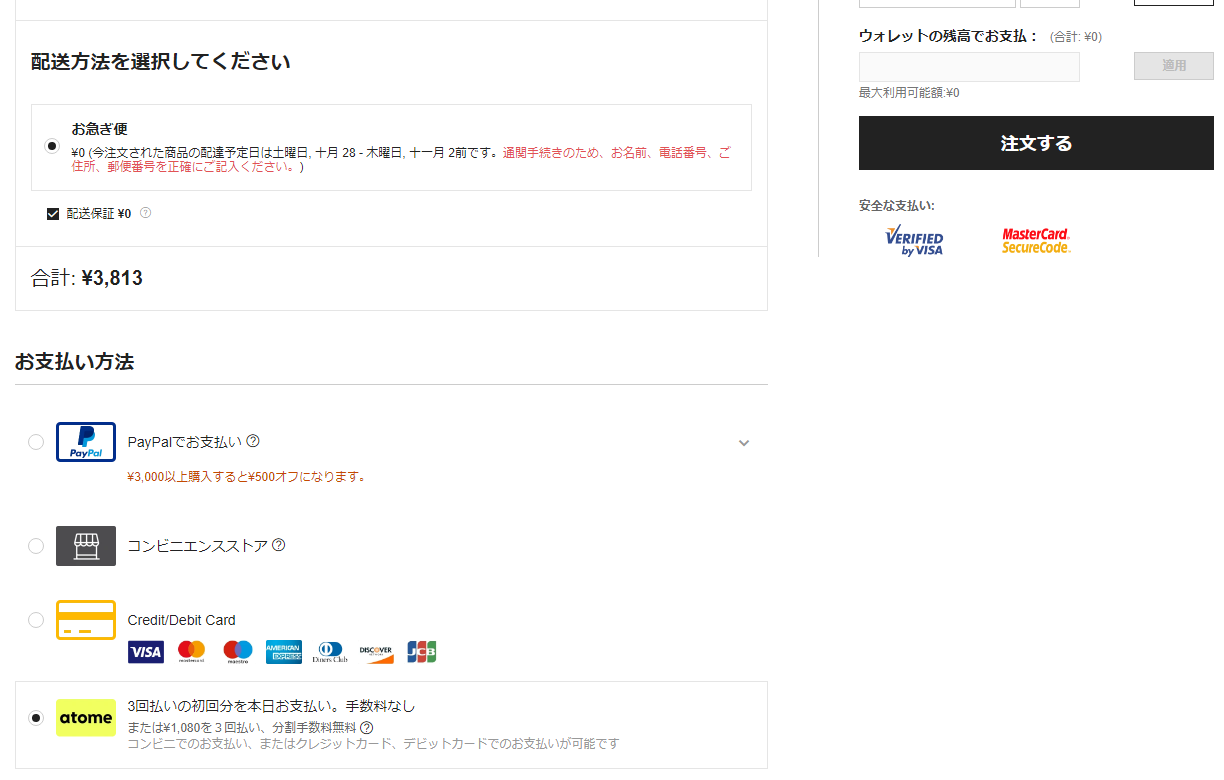Click the PayPalでお支払い label
Viewport: 1224px width, 780px height.
pos(185,441)
